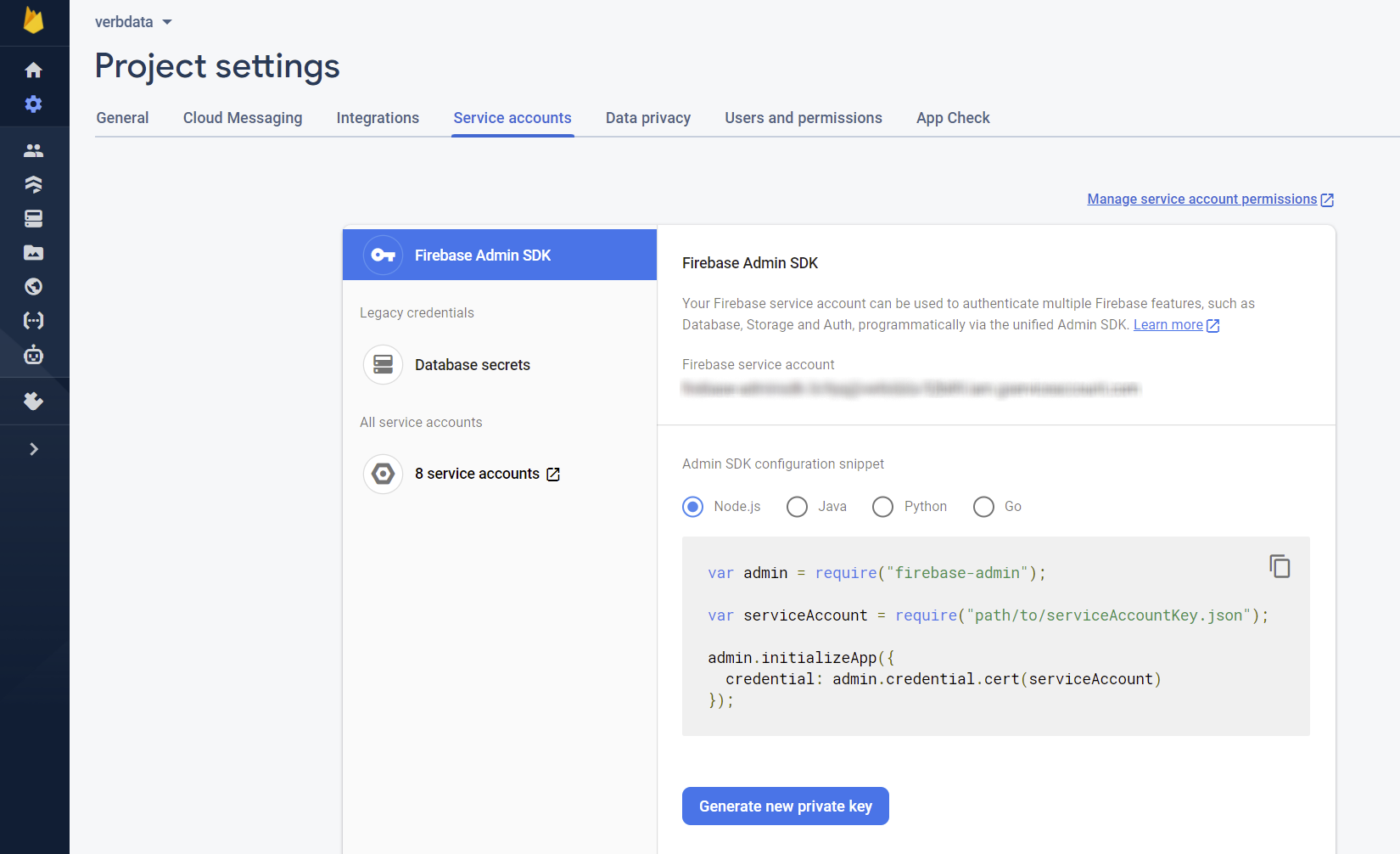Select the Node.js radio button

pyautogui.click(x=693, y=507)
